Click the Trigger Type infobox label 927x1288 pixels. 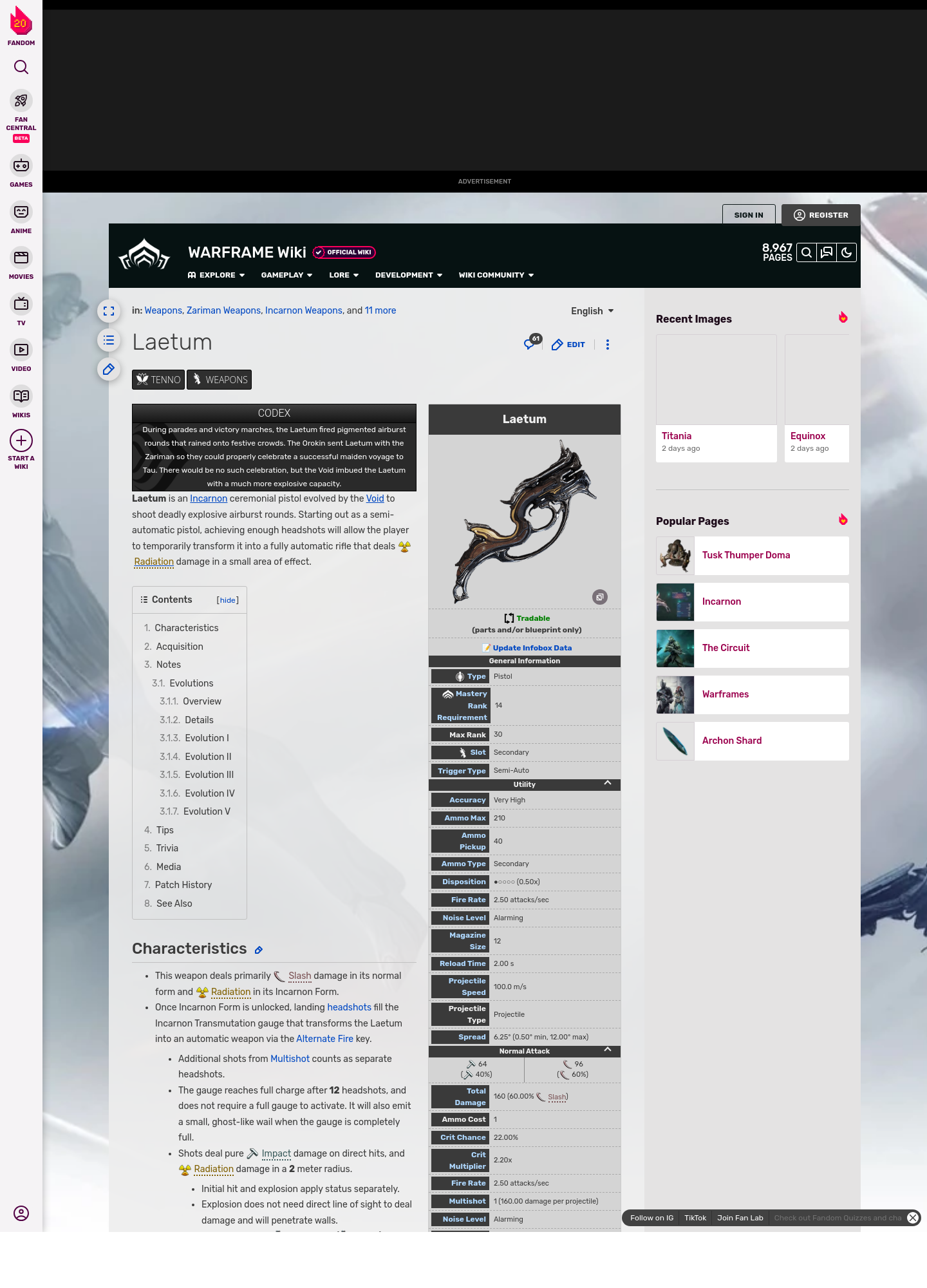click(x=462, y=771)
